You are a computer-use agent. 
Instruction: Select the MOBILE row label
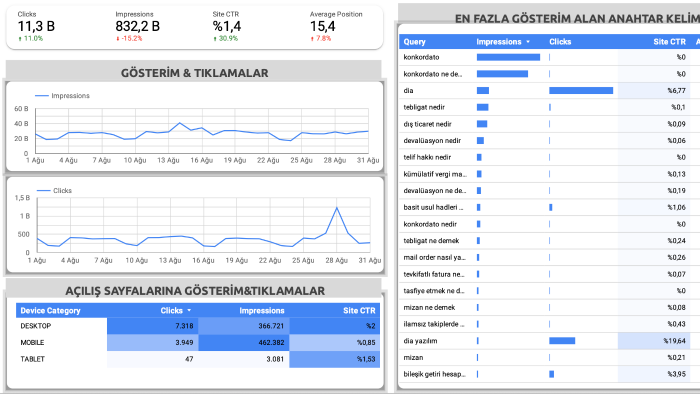(x=32, y=343)
